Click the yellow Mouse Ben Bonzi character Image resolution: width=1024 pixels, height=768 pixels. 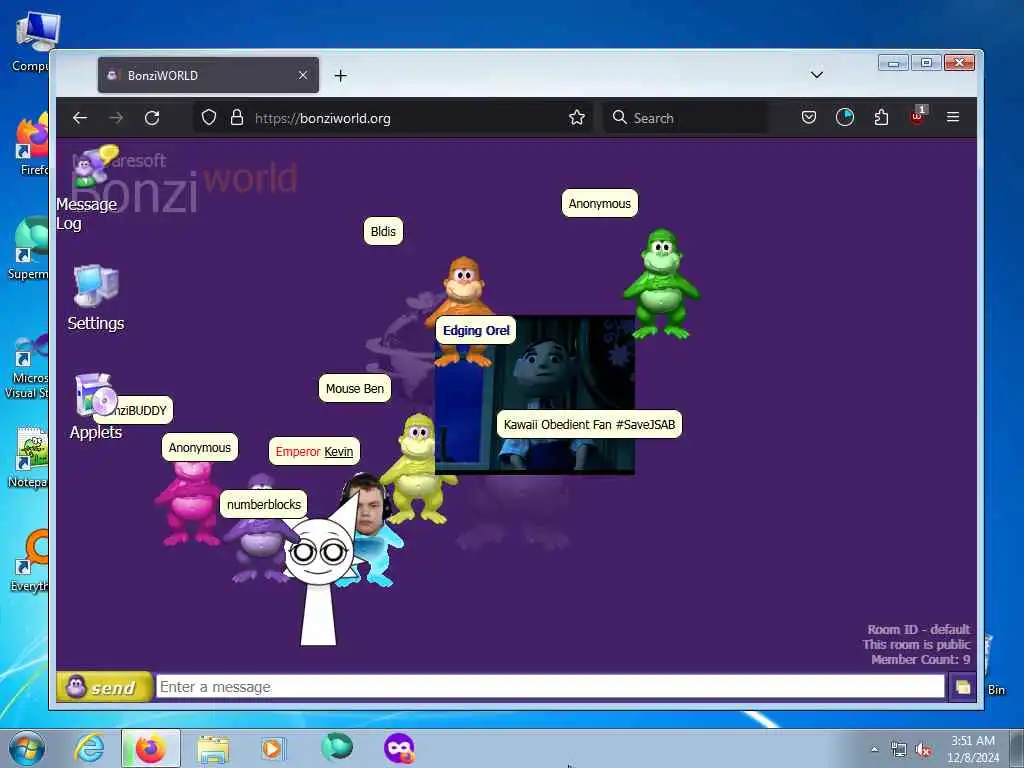point(418,467)
